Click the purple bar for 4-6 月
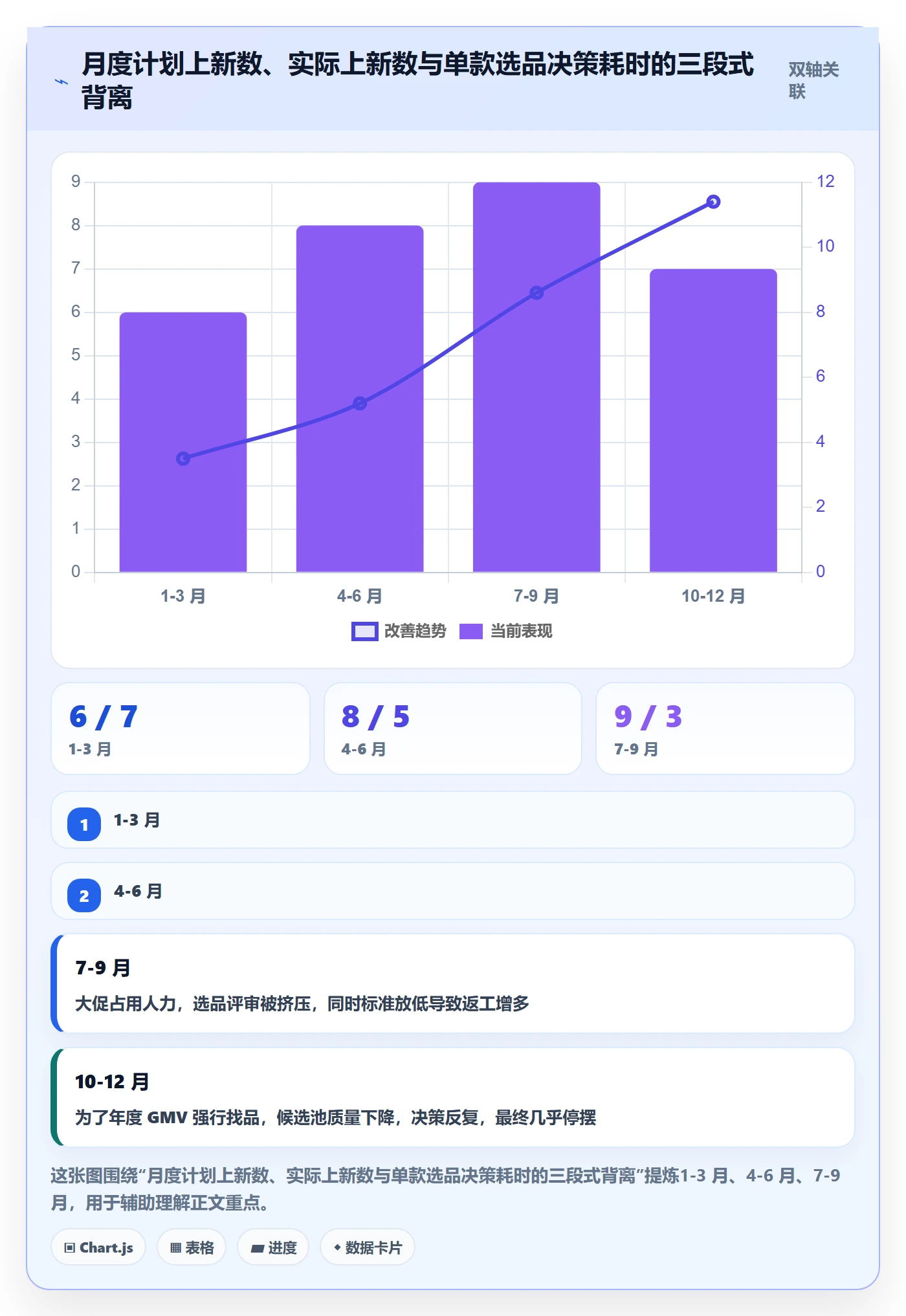Viewport: 906px width, 1316px height. coord(360,399)
